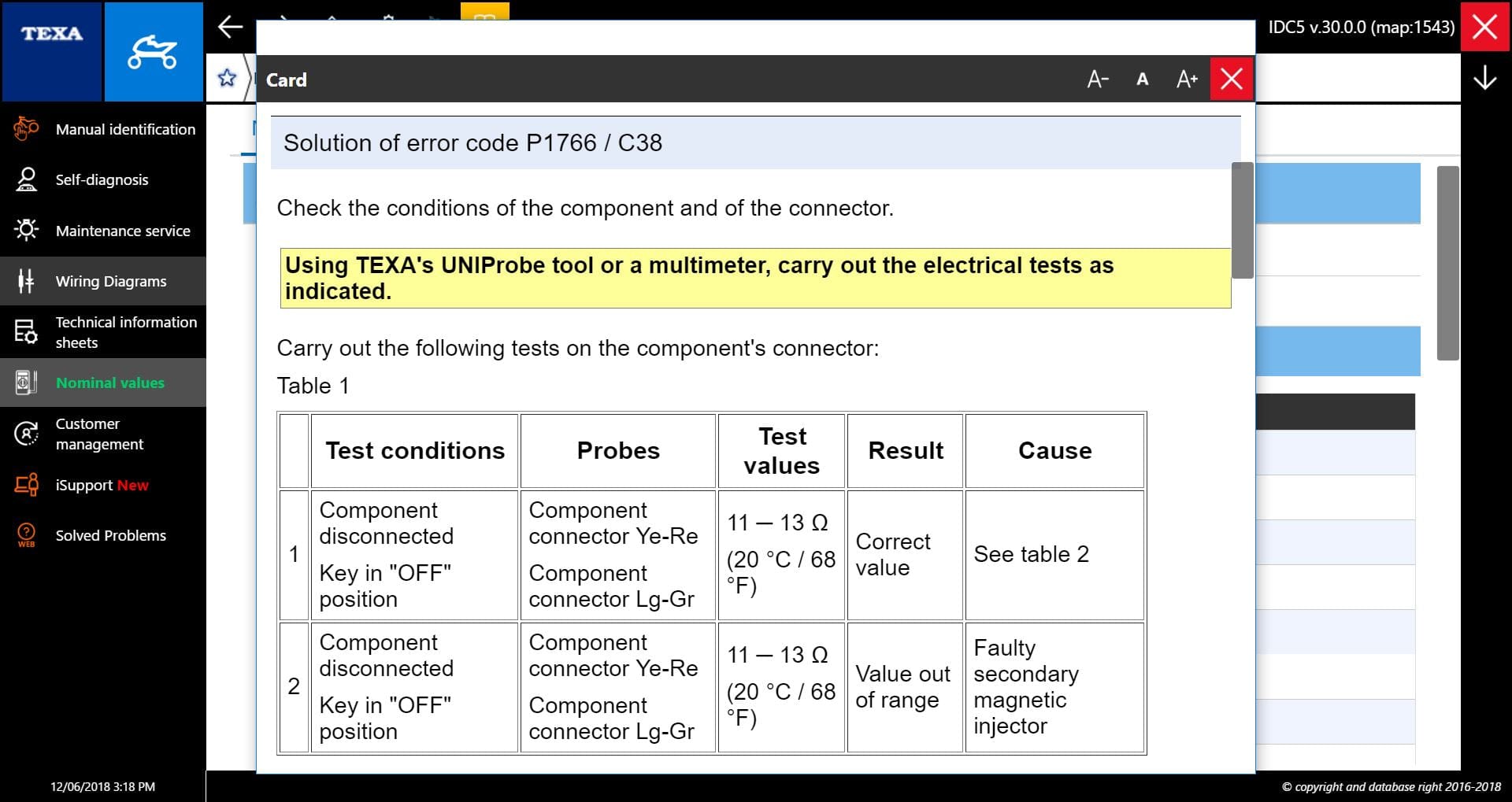Click the favorites star icon
Screen dimensions: 1512x802
pos(227,78)
